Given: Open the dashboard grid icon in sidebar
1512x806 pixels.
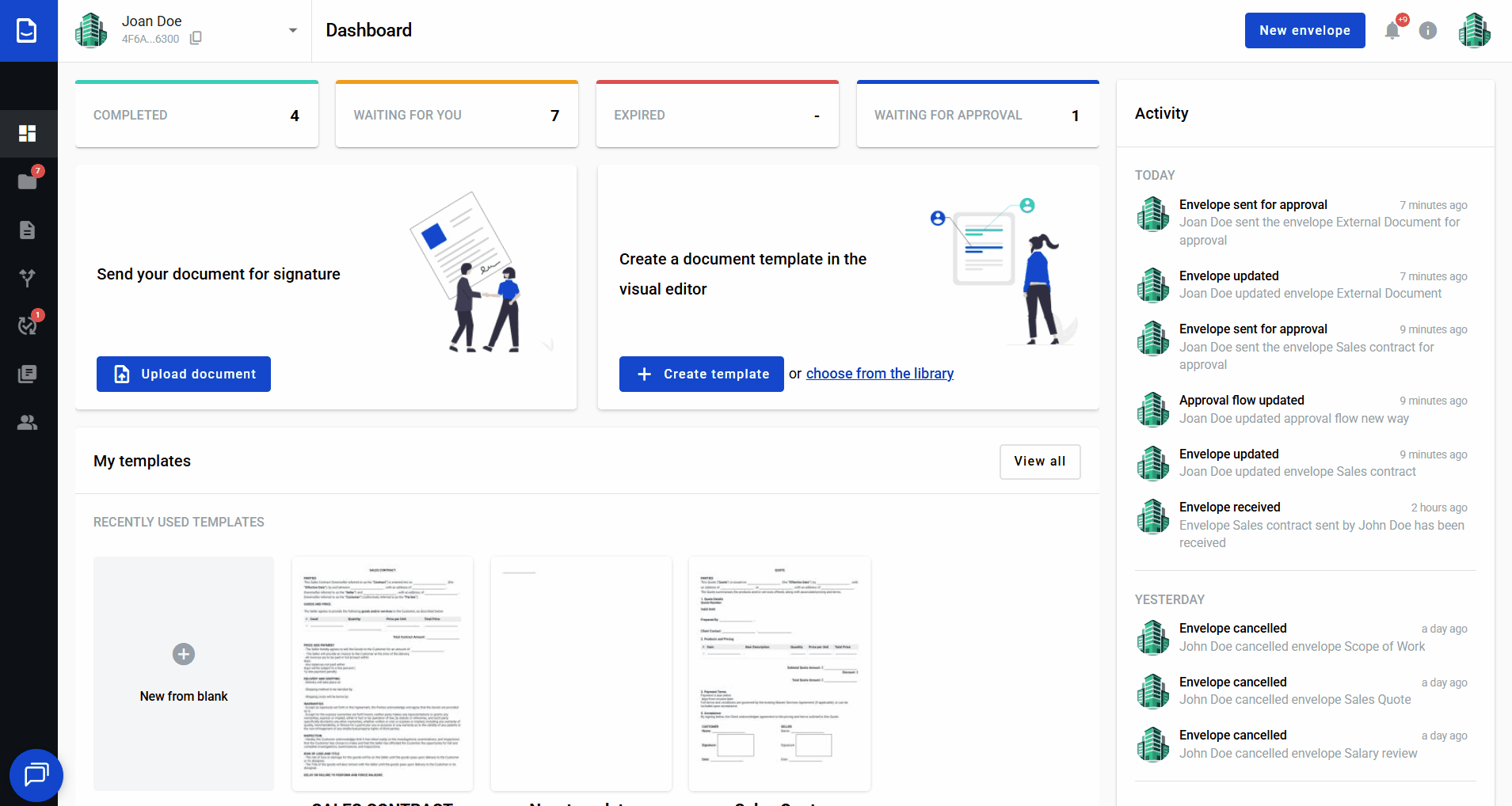Looking at the screenshot, I should pyautogui.click(x=28, y=133).
